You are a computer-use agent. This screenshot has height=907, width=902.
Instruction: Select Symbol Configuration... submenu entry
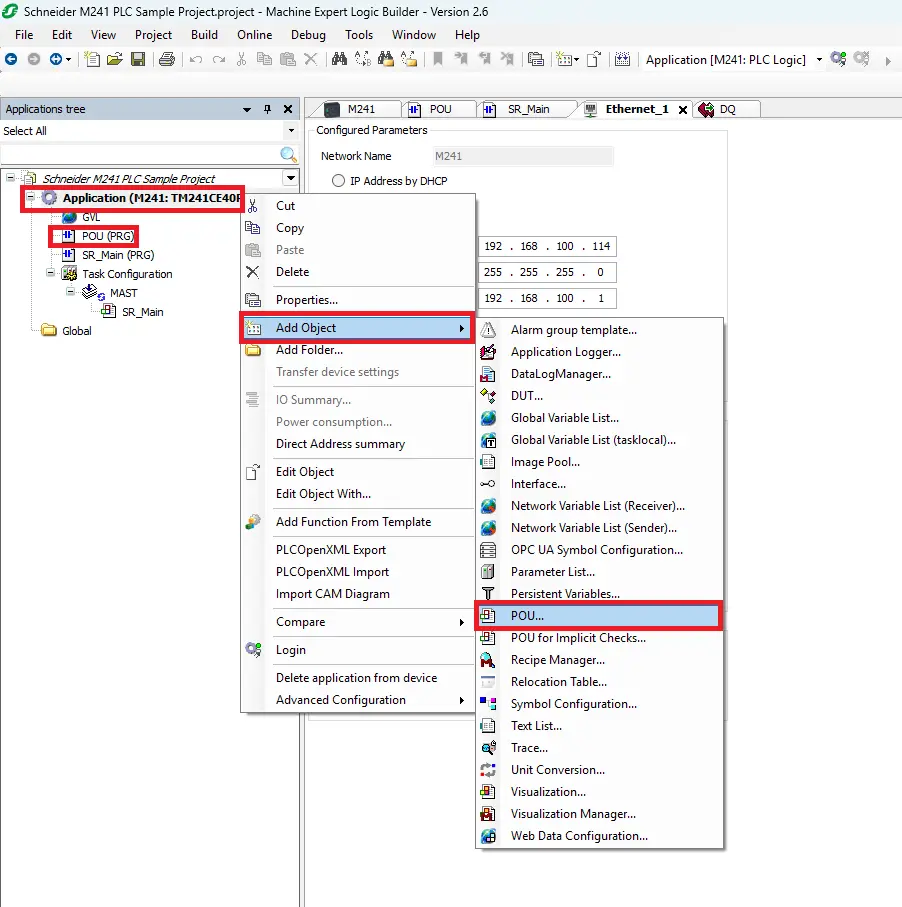599,703
